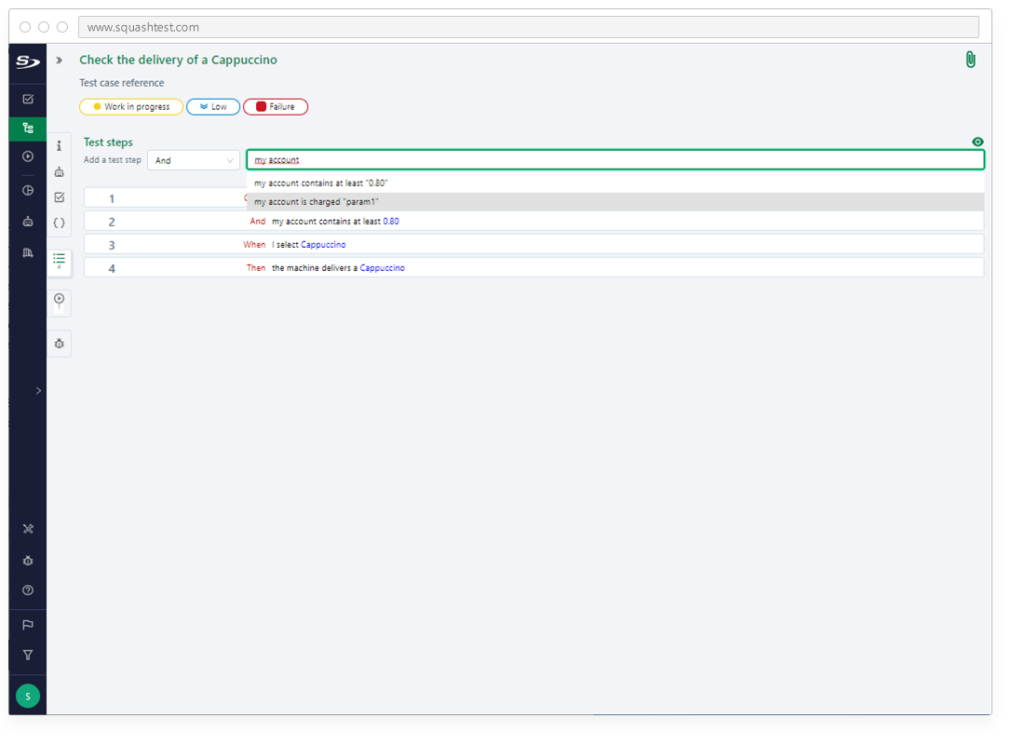Open the user avatar S menu
This screenshot has width=1024, height=745.
coord(27,696)
